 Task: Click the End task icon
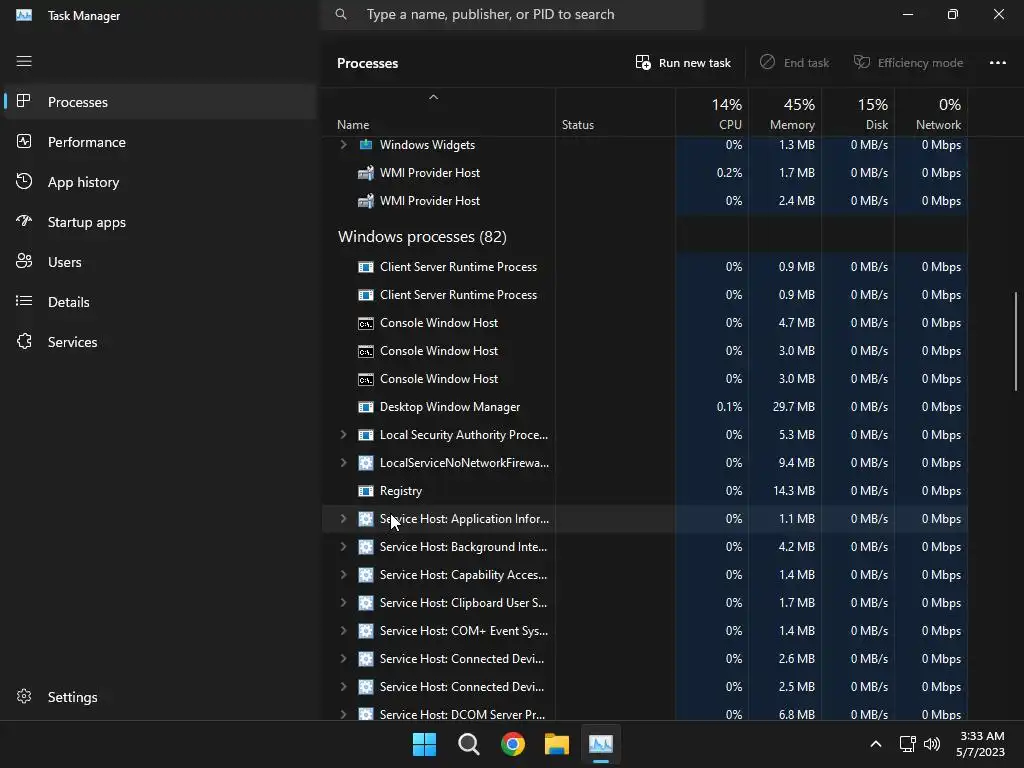767,62
